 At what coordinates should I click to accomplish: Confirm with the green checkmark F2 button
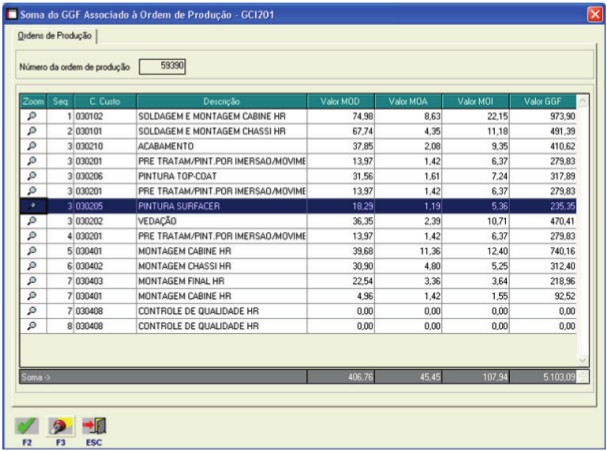(x=27, y=427)
